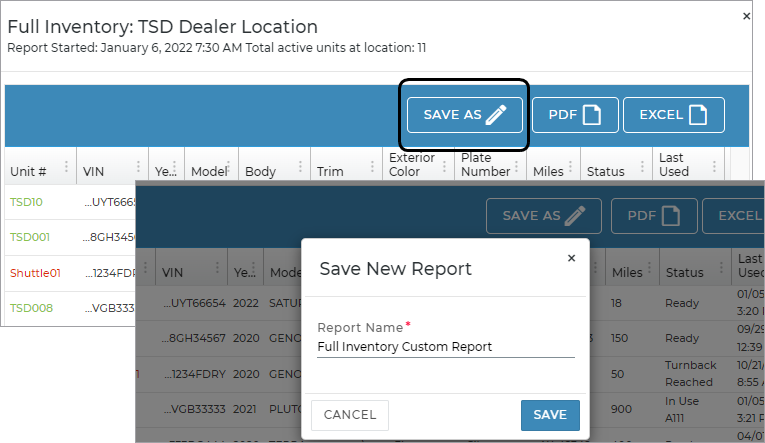Open unit TSD008 link
This screenshot has width=765, height=443.
29,308
